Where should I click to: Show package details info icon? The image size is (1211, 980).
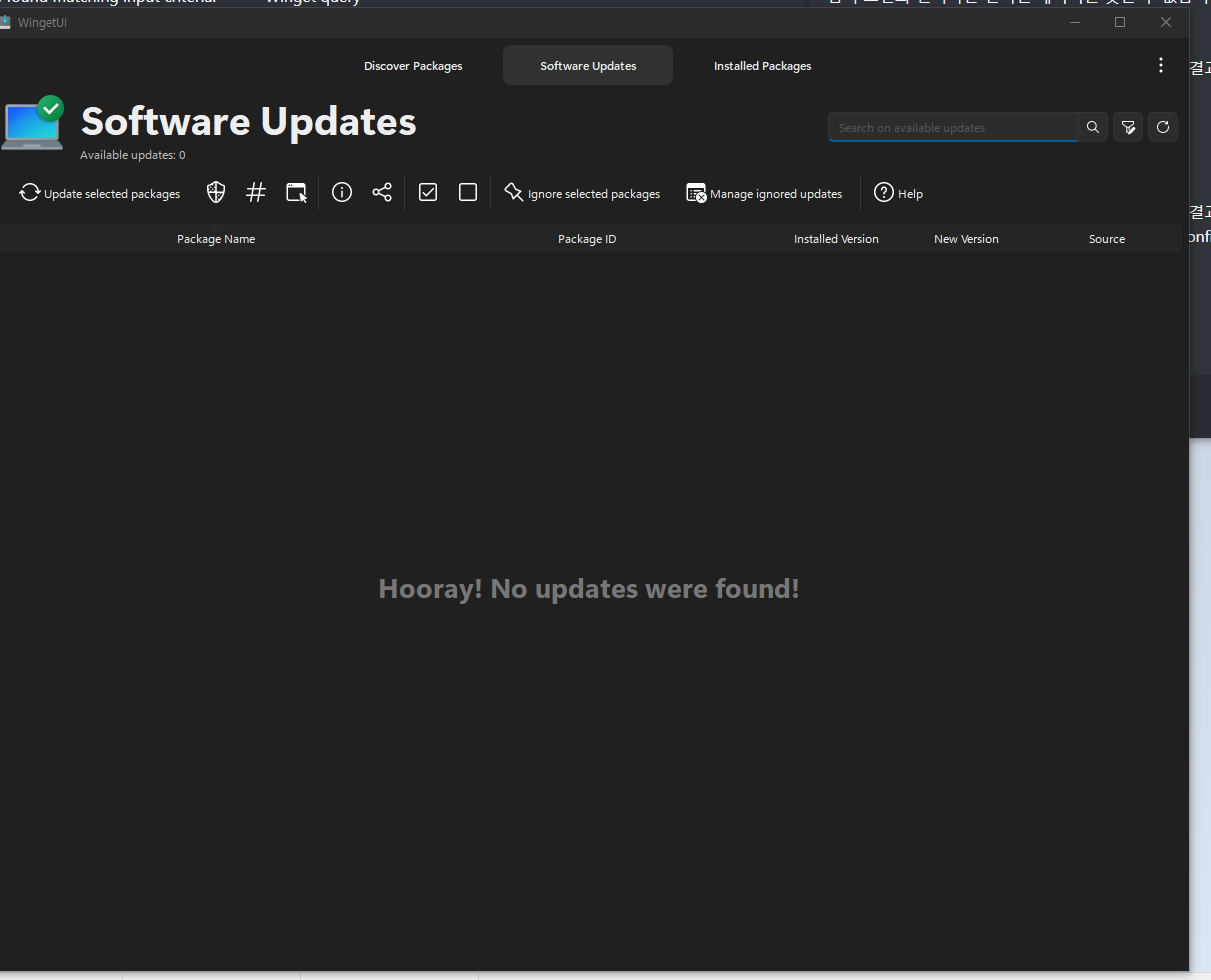tap(342, 193)
